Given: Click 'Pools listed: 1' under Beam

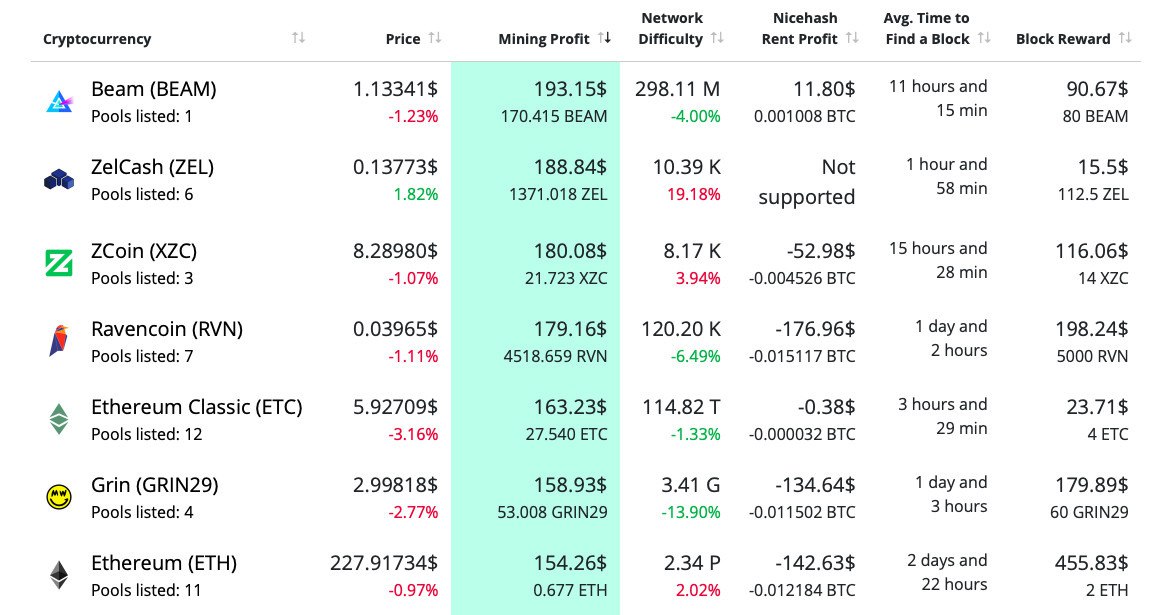Looking at the screenshot, I should click(141, 116).
